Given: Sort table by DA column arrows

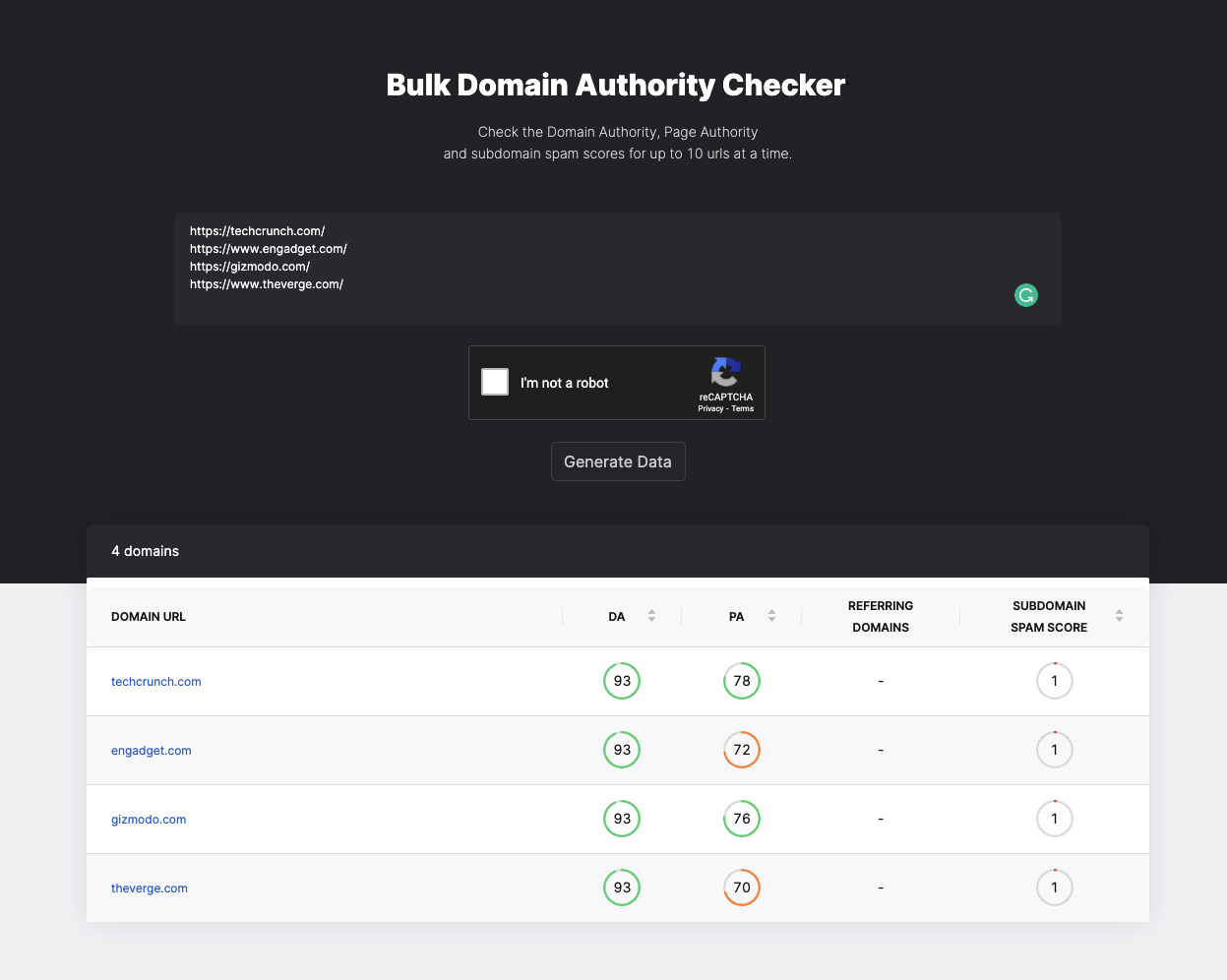Looking at the screenshot, I should click(651, 616).
